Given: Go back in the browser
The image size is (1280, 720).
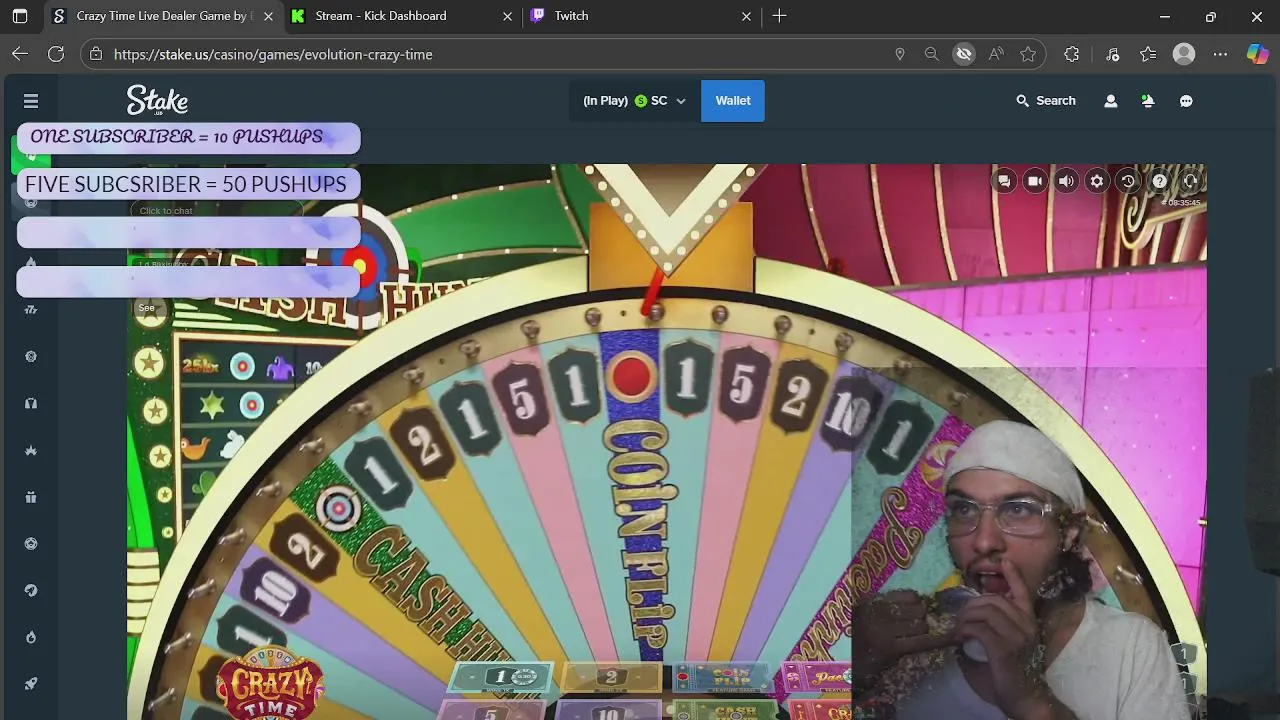Looking at the screenshot, I should point(20,54).
